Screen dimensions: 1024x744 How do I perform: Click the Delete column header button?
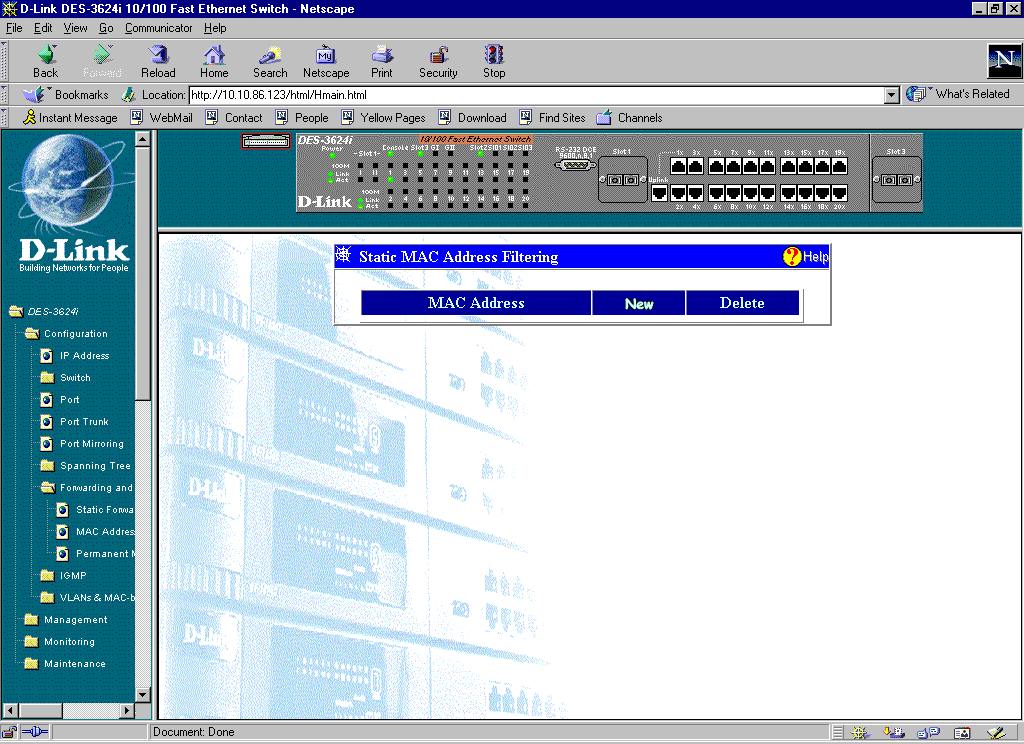(742, 304)
